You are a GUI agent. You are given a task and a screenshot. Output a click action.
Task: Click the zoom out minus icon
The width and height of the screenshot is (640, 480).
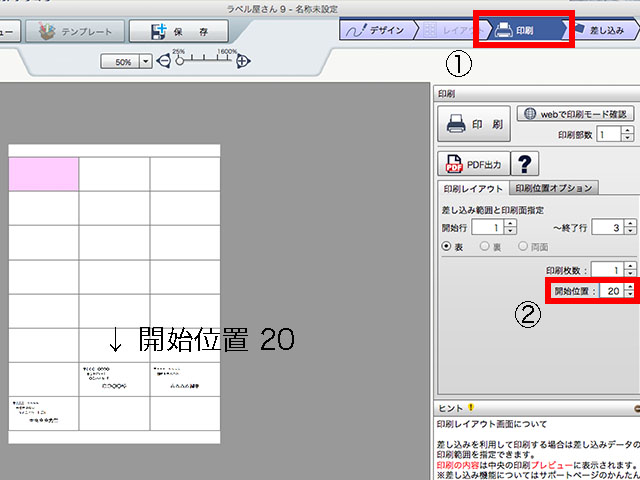click(164, 62)
